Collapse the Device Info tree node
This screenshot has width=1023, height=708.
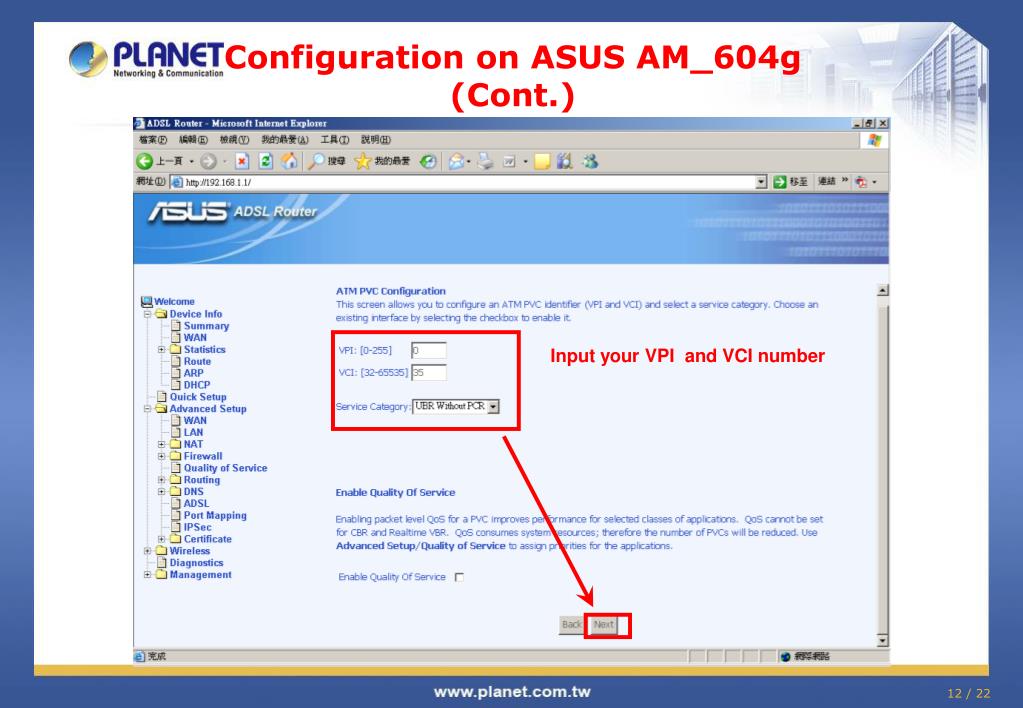pyautogui.click(x=147, y=314)
